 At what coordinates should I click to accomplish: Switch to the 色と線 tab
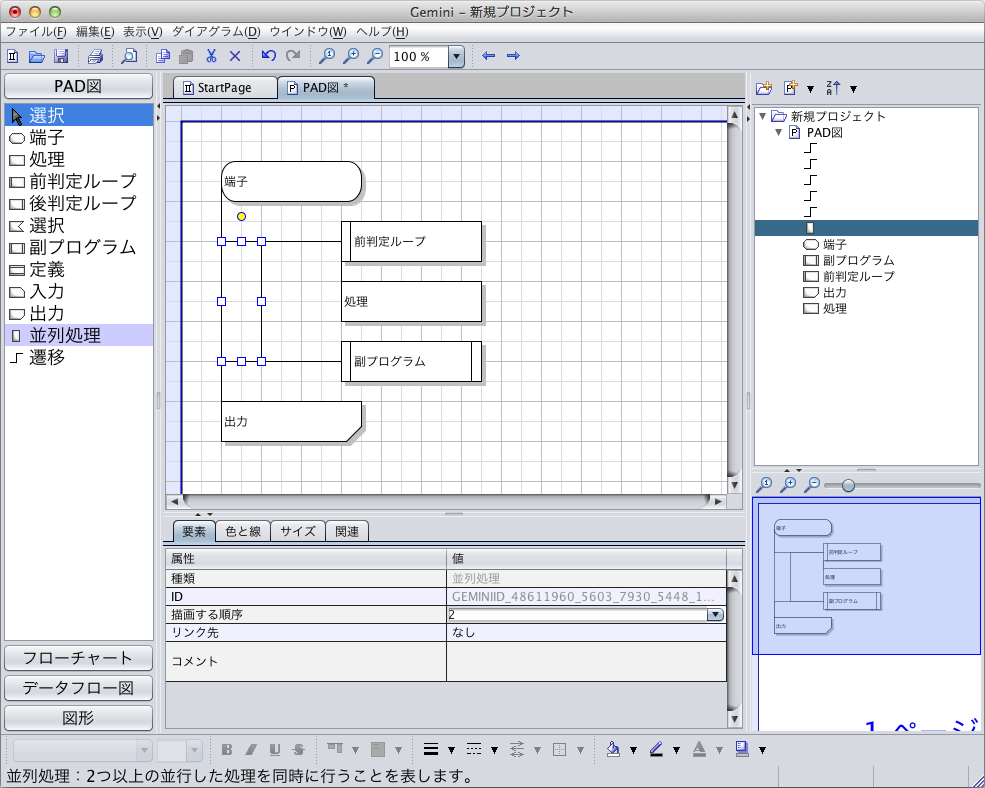(243, 532)
